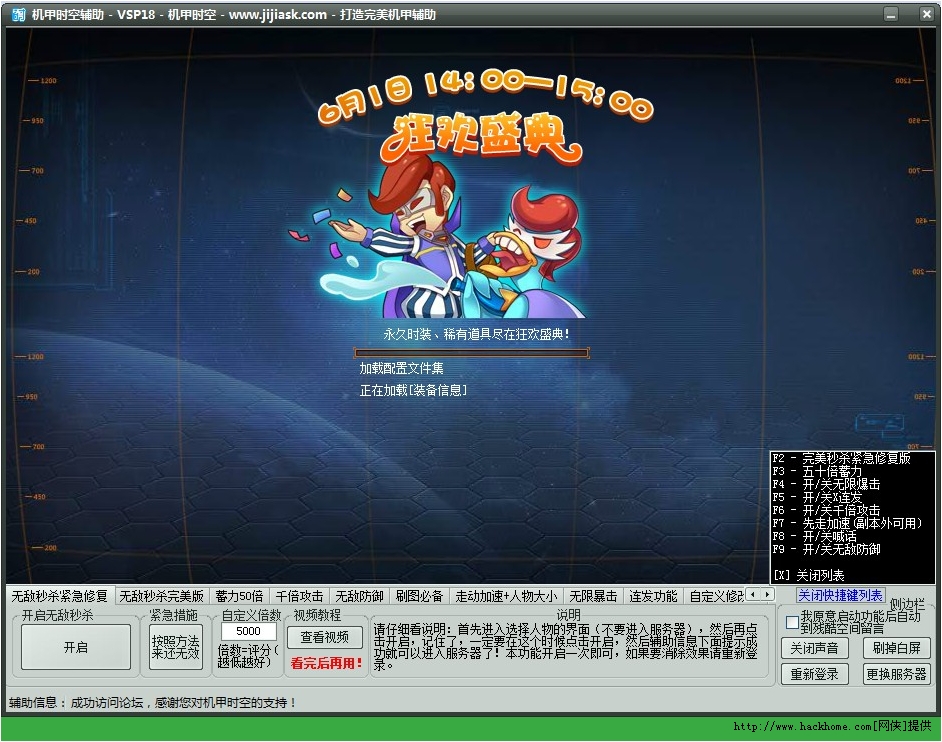The width and height of the screenshot is (942, 742).
Task: Click the 侧边栏 label
Action: [x=907, y=603]
